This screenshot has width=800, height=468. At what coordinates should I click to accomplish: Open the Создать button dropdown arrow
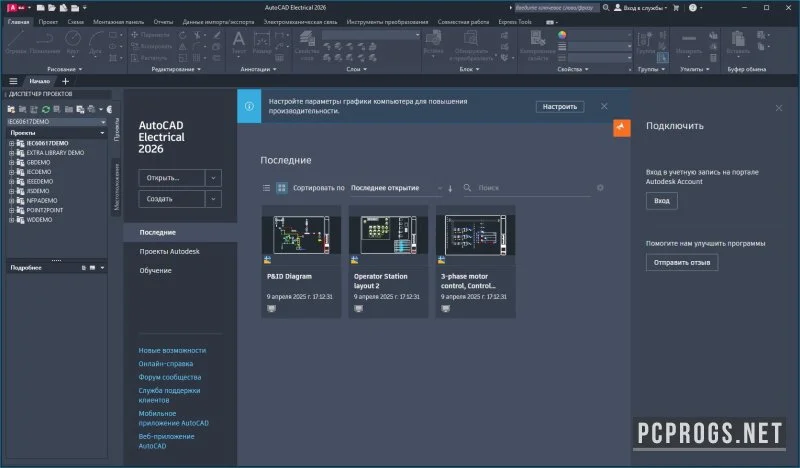coord(213,199)
